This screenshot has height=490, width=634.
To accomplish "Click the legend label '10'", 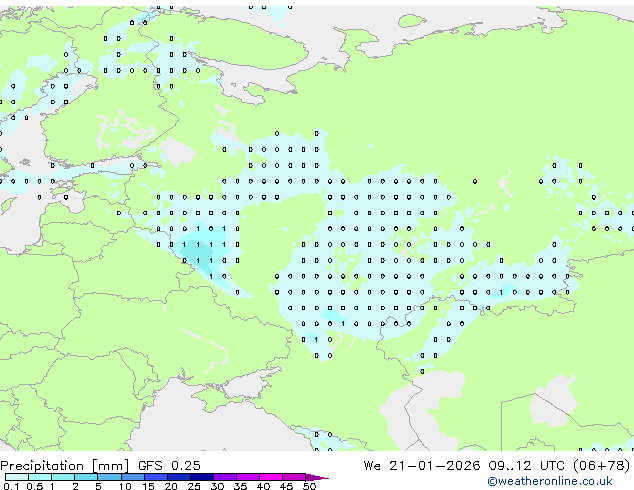I will tap(125, 486).
